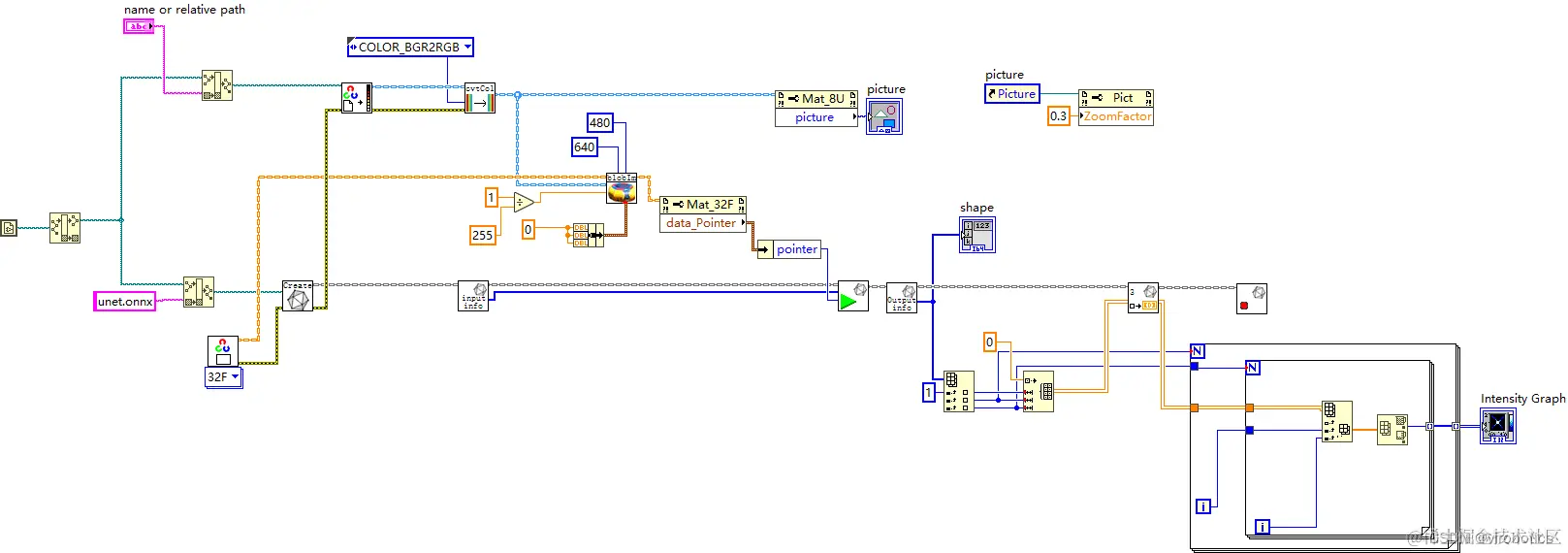Image resolution: width=1568 pixels, height=553 pixels.
Task: Click the 480 numeric constant
Action: [600, 122]
